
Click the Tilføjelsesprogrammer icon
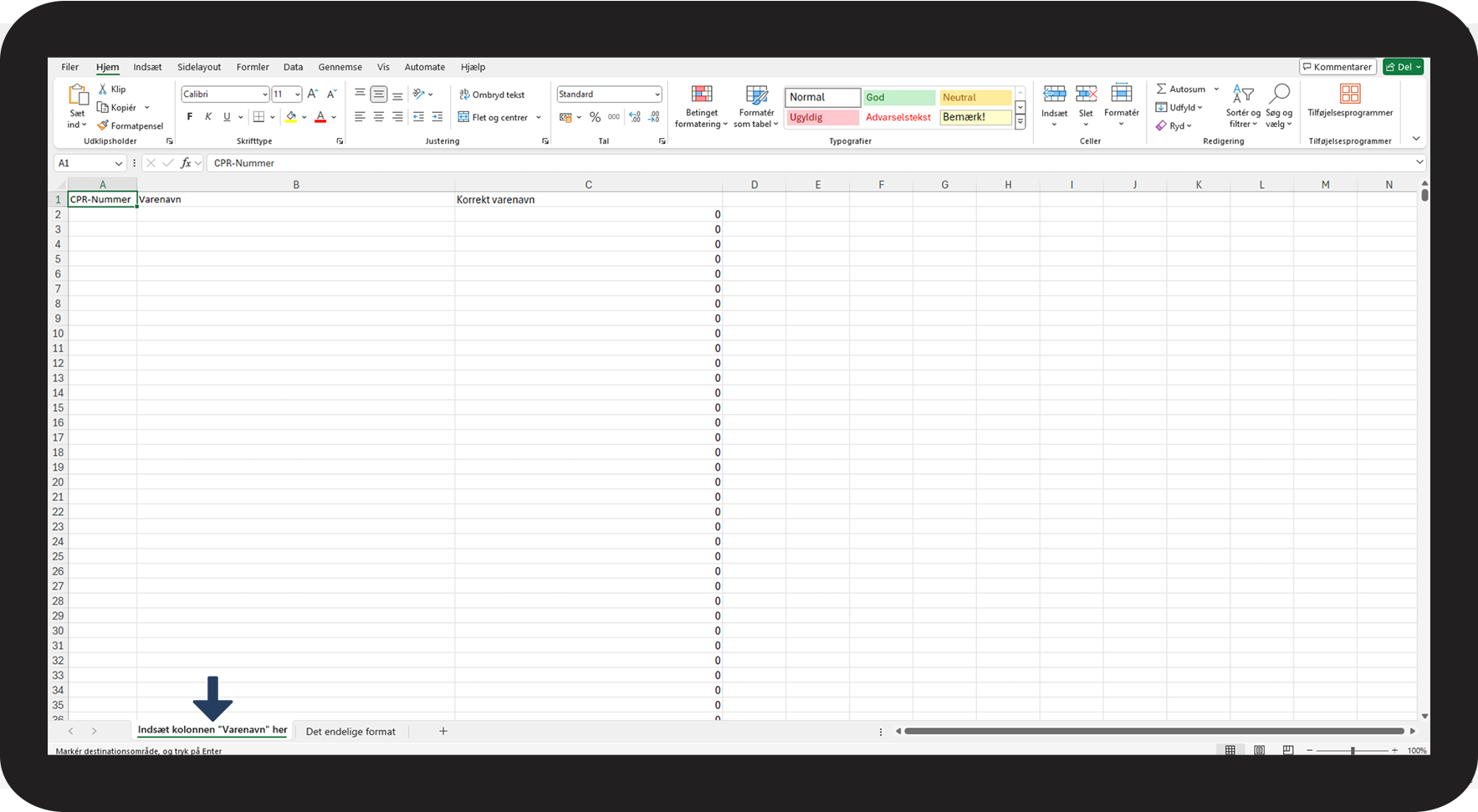(1349, 94)
